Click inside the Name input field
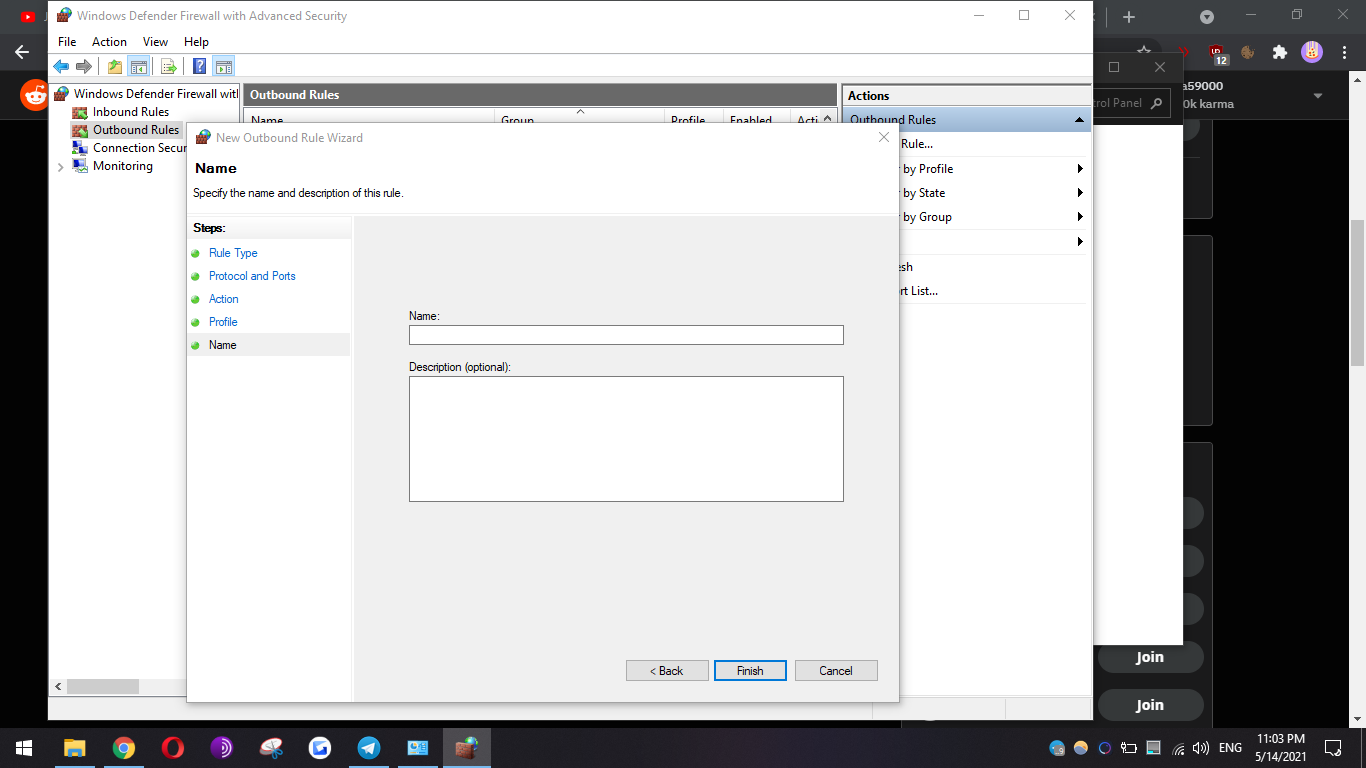The height and width of the screenshot is (768, 1366). click(x=626, y=334)
